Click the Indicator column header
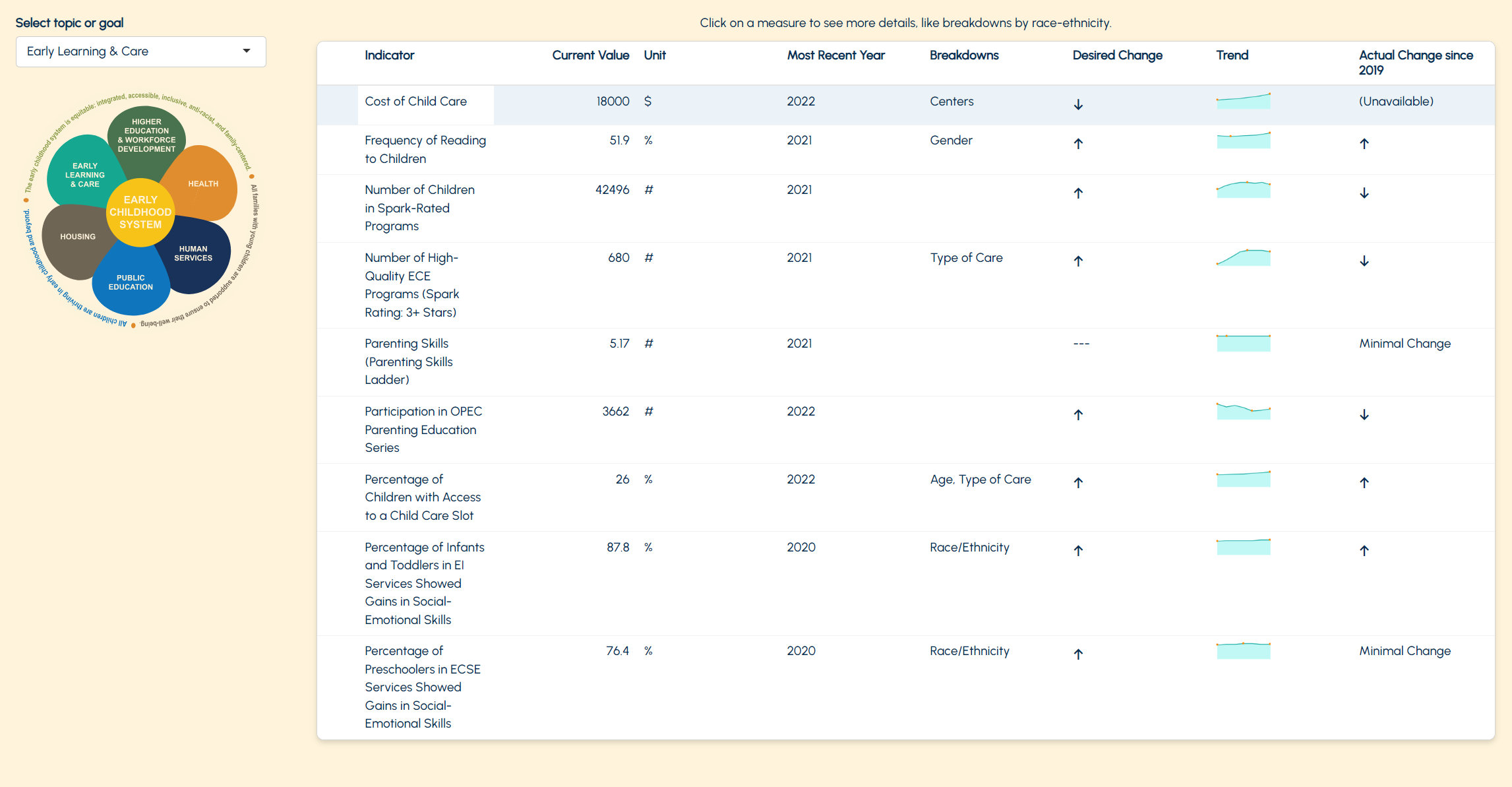 pyautogui.click(x=390, y=55)
